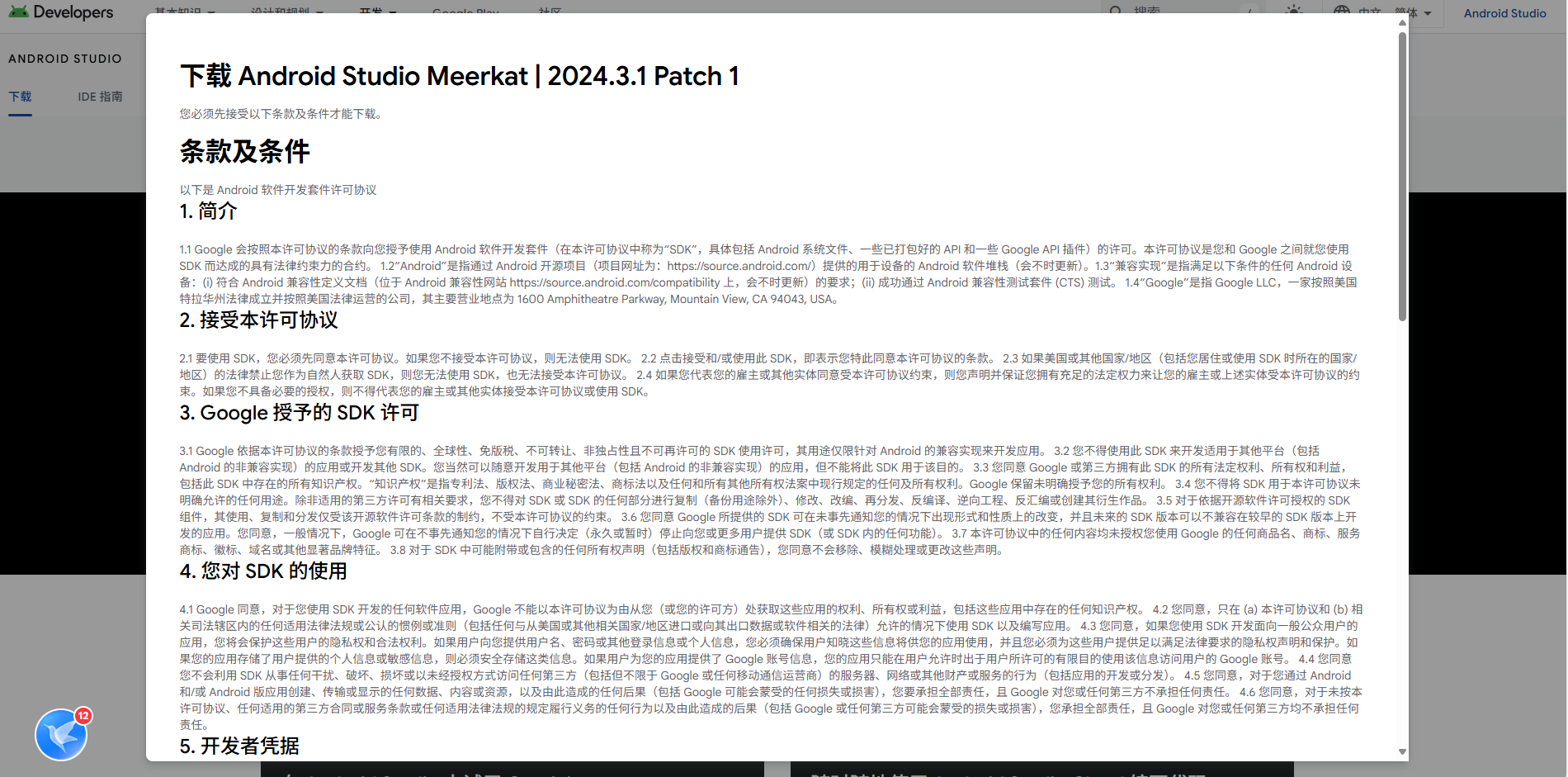Toggle the sun theme switcher icon

[x=1293, y=12]
